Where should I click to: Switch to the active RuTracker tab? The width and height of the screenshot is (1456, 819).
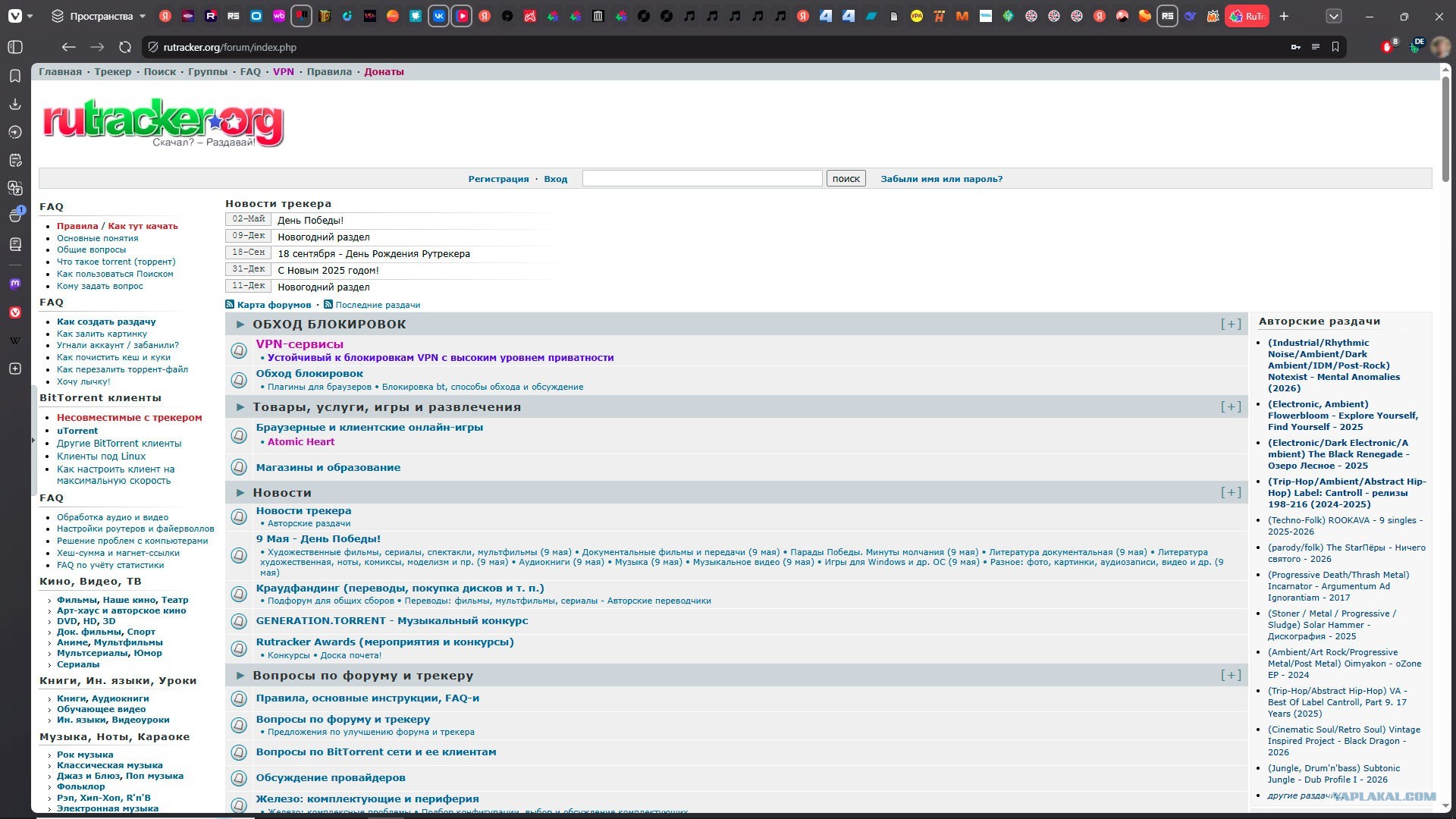click(x=1247, y=16)
